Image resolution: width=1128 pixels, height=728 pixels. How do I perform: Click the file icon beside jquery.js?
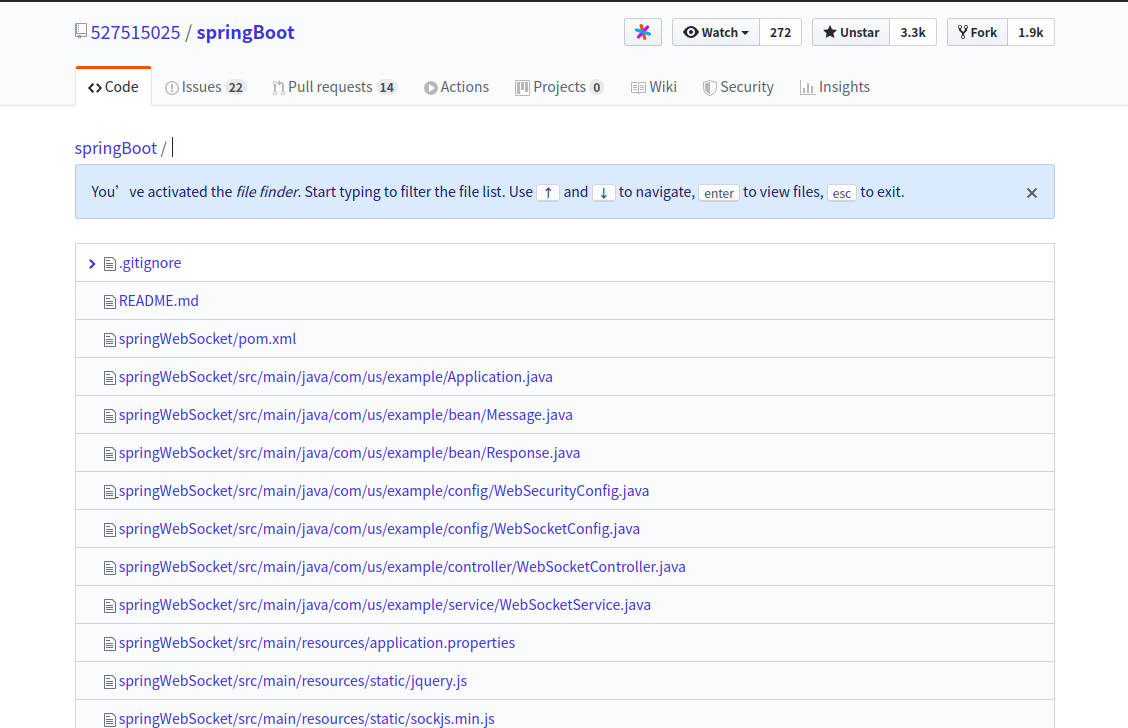pyautogui.click(x=109, y=682)
